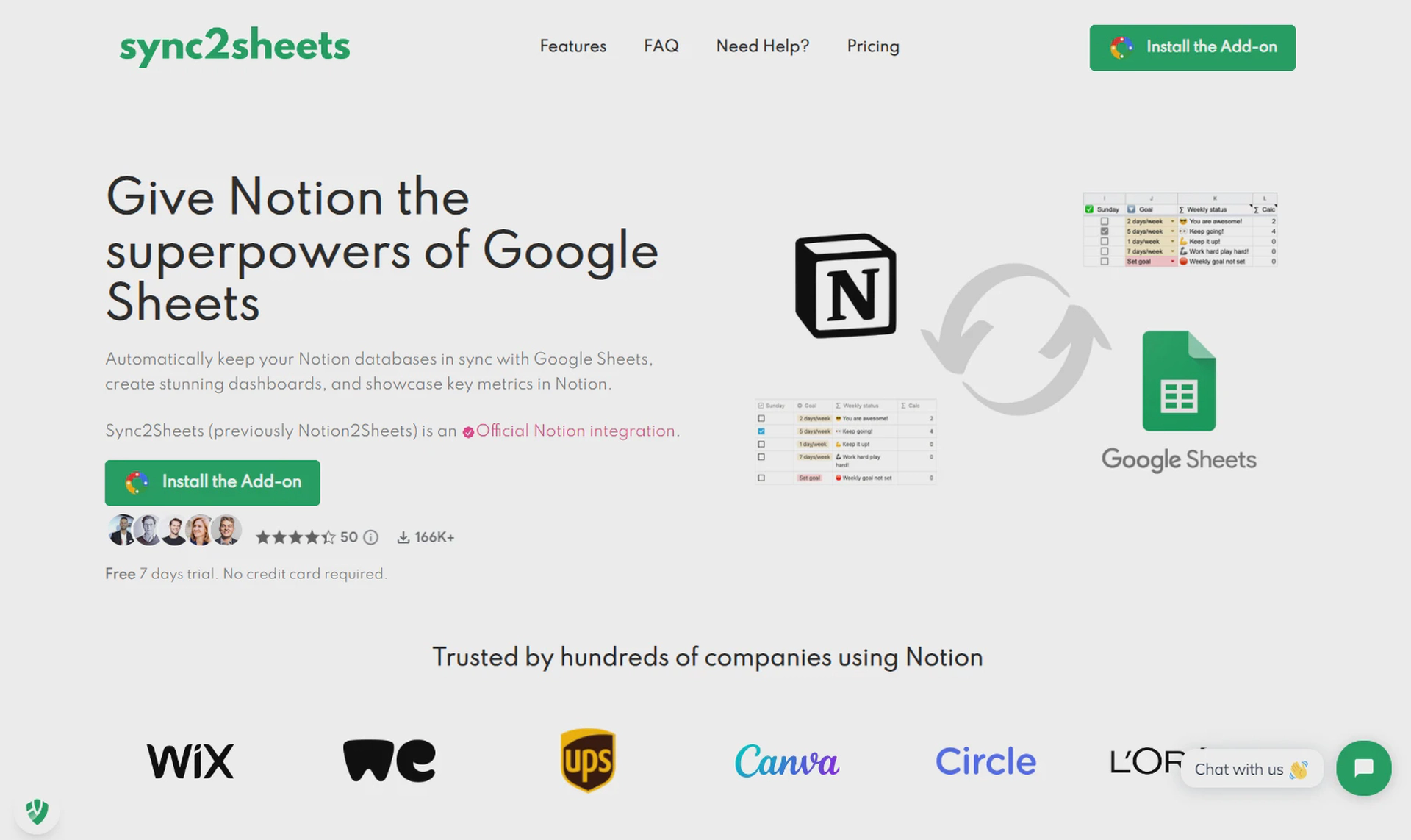Click the Chat with us bubble
The image size is (1411, 840).
pyautogui.click(x=1252, y=769)
